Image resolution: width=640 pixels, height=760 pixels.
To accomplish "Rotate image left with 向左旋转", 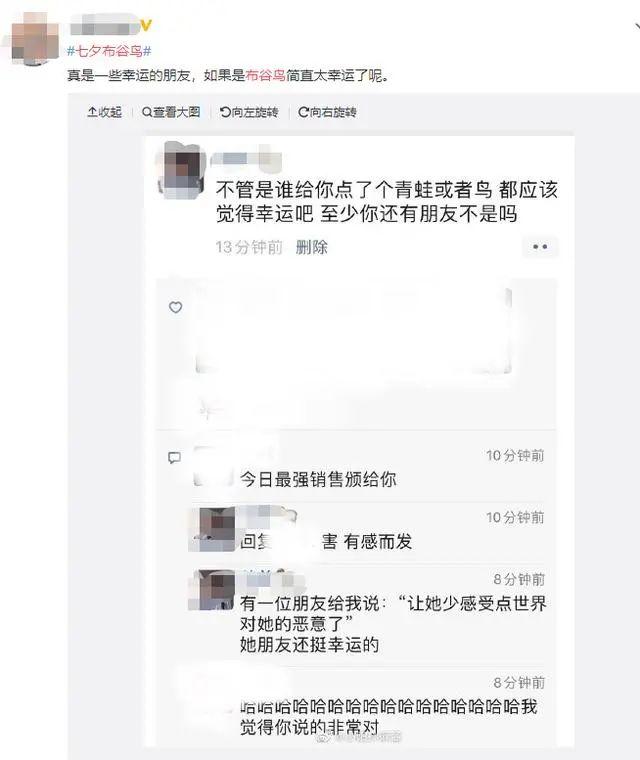I will [x=249, y=112].
